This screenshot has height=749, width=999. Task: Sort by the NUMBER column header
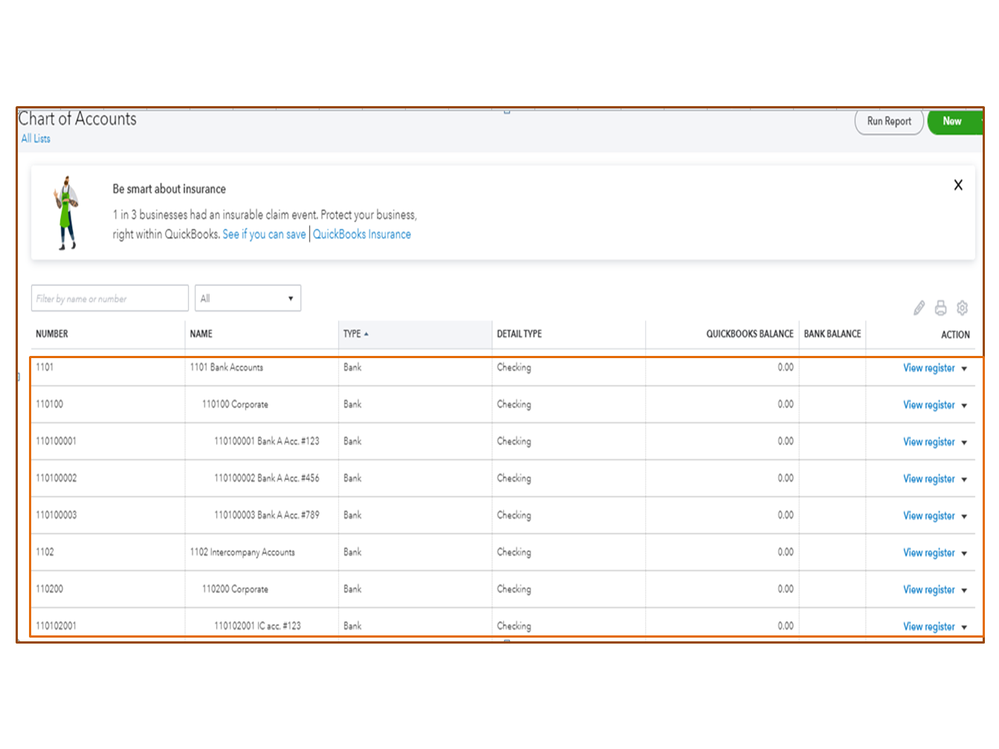[x=52, y=334]
